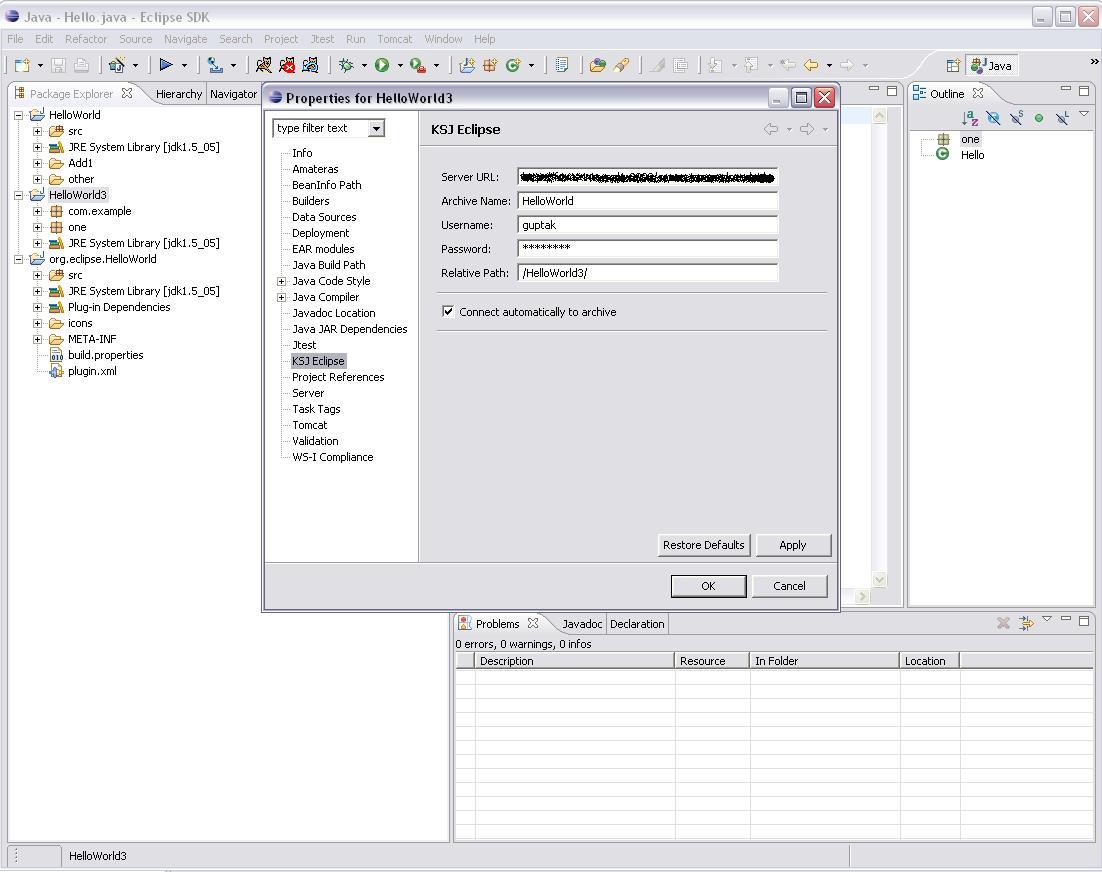Click the New wizard toolbar icon

(x=22, y=65)
